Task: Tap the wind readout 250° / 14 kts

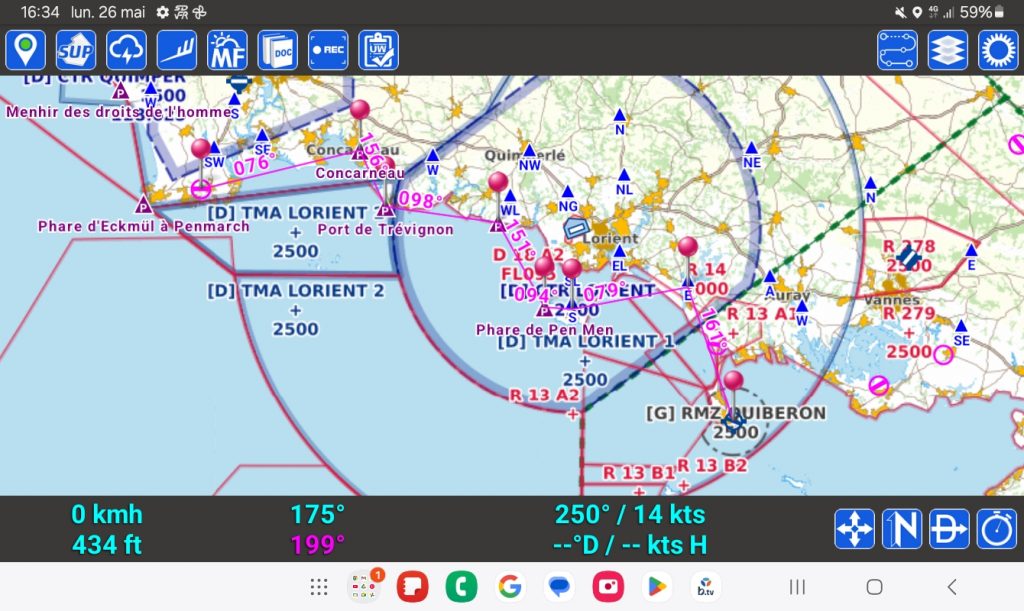Action: pos(630,515)
